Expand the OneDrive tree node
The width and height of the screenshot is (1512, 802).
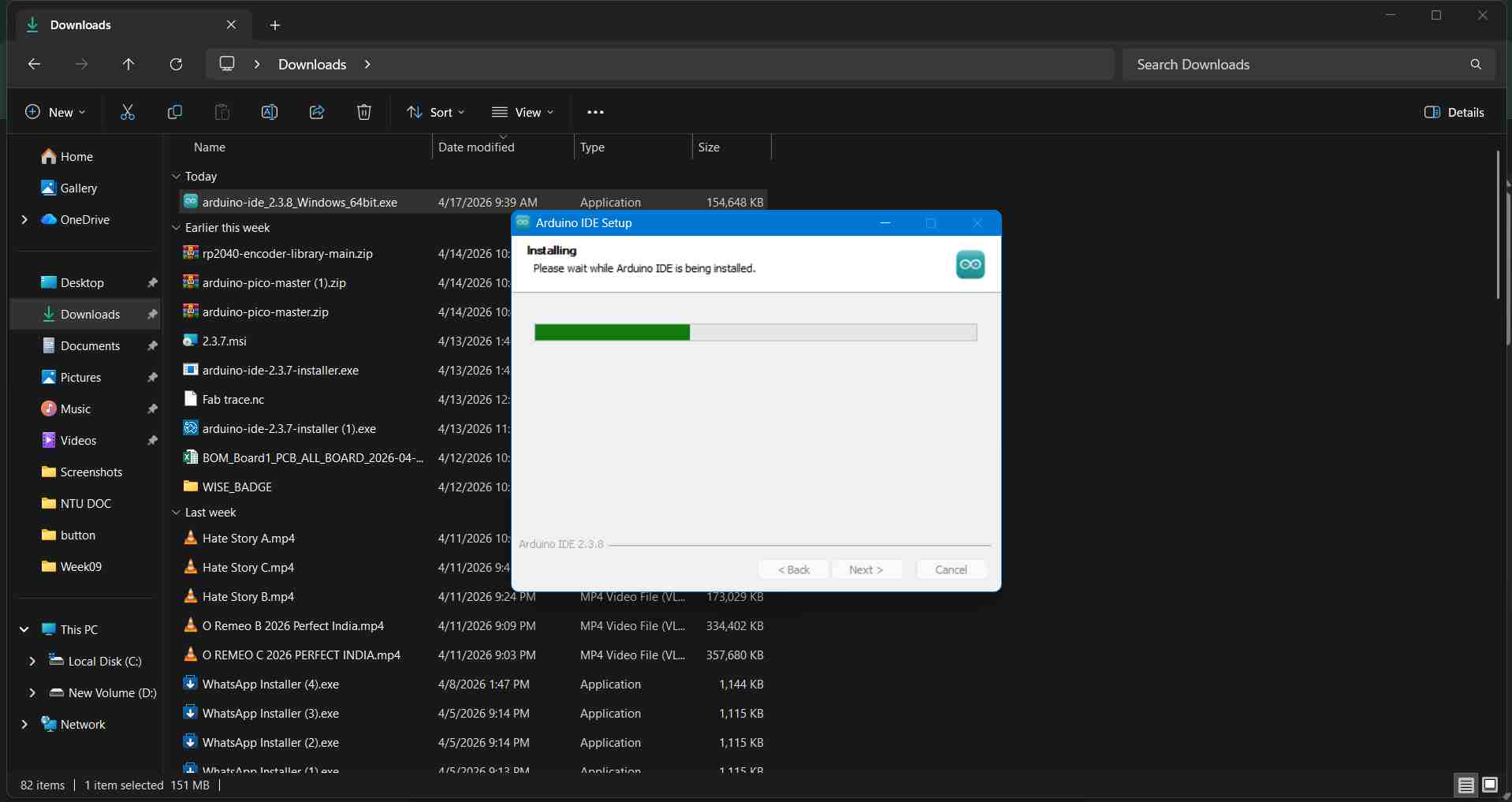24,219
